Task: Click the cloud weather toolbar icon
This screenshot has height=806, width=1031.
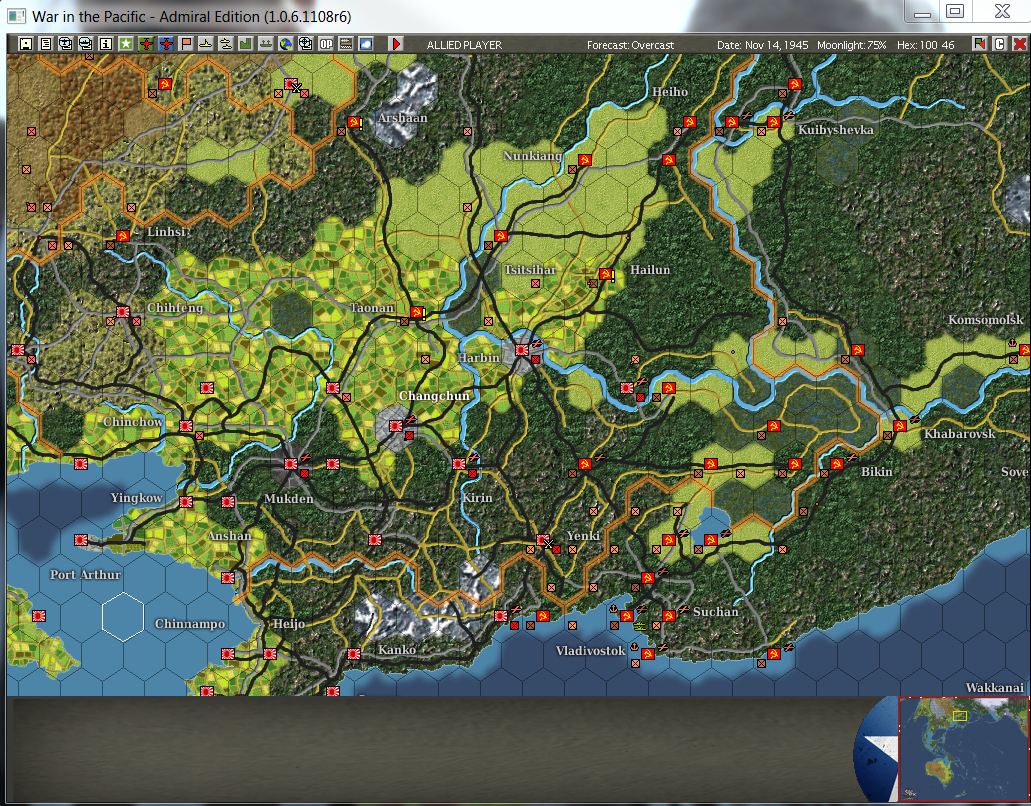Action: 366,44
